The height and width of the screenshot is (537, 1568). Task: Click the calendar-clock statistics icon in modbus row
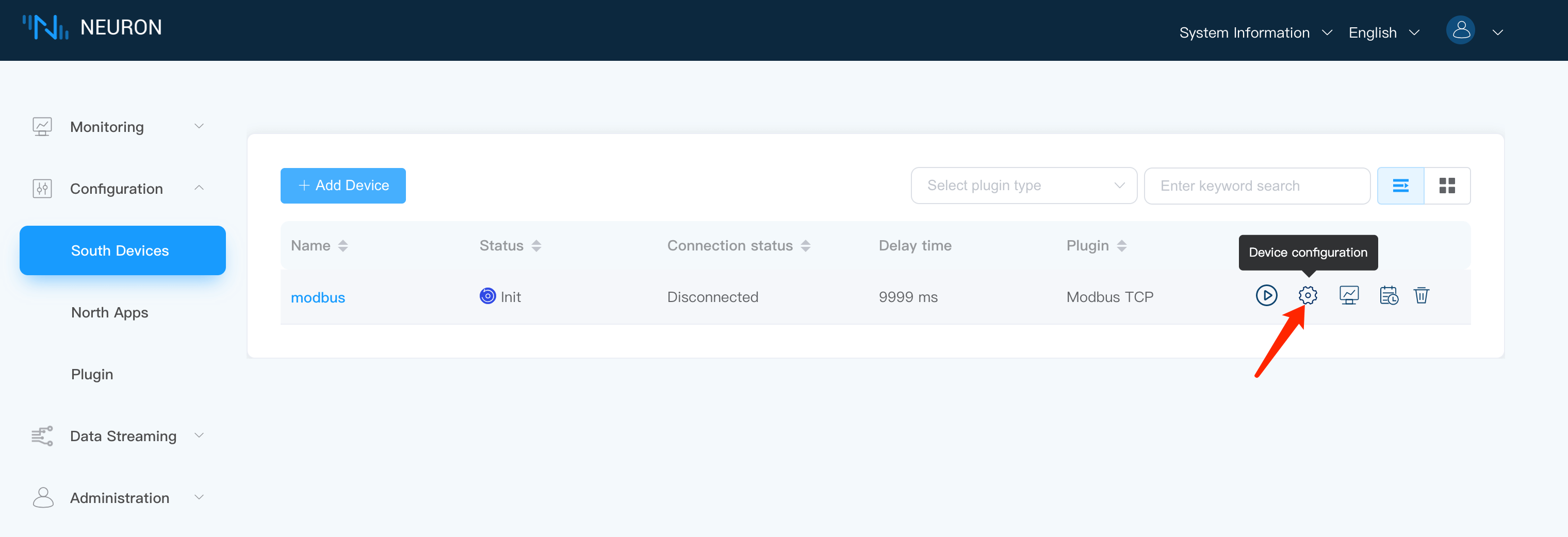tap(1389, 296)
